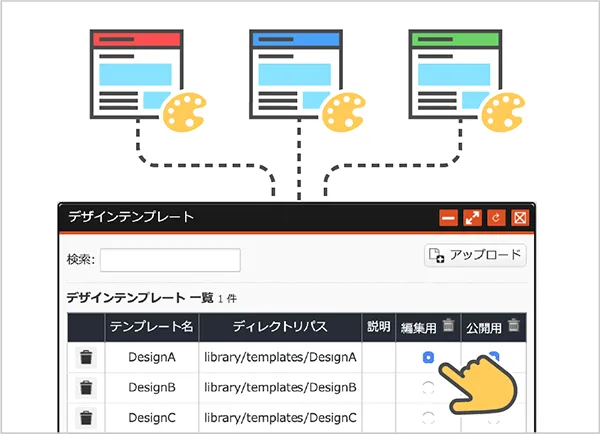This screenshot has height=434, width=600.
Task: Click the trash icon for DesignB
Action: 86,387
